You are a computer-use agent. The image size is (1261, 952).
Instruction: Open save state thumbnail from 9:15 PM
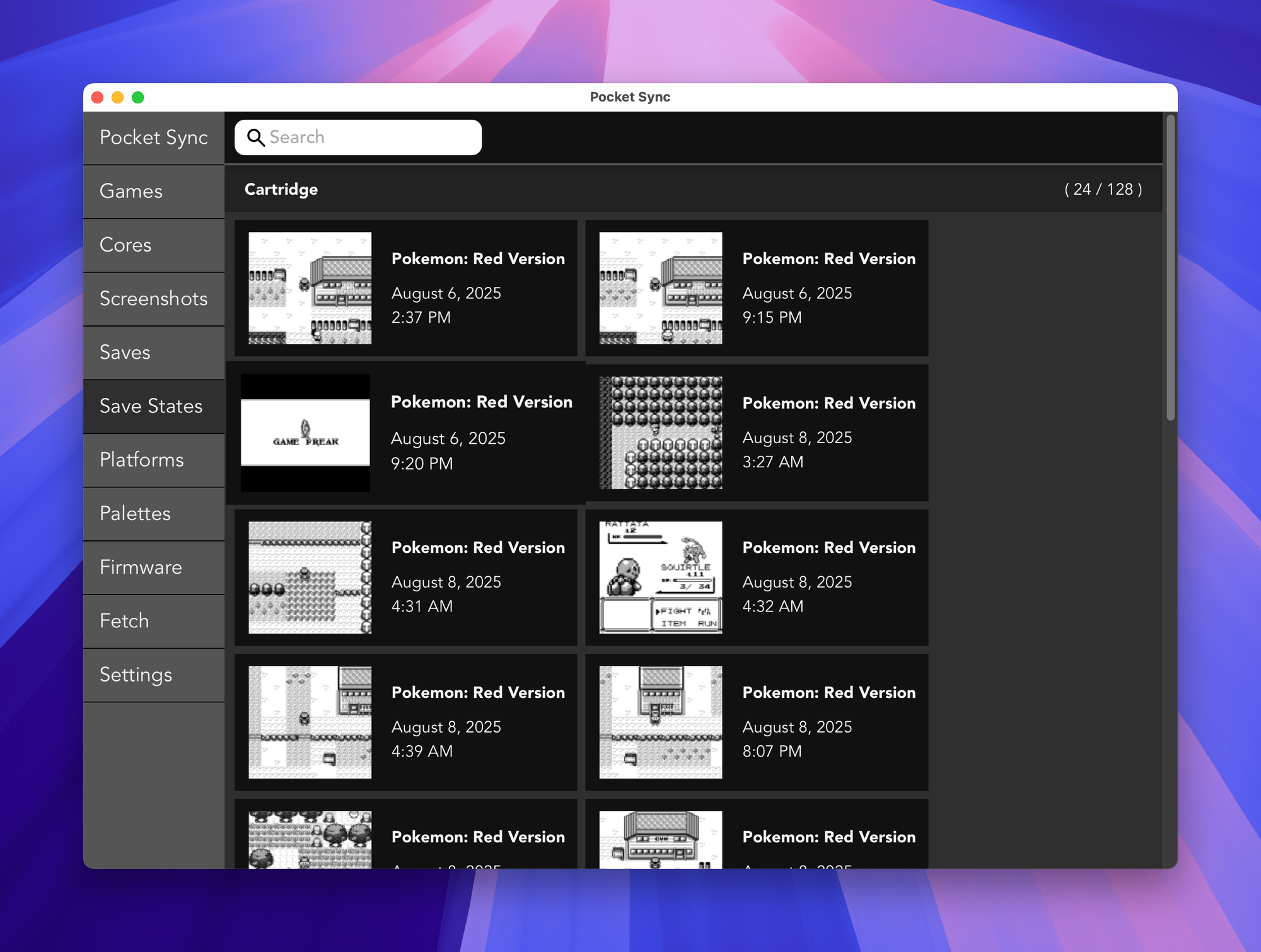[x=661, y=288]
